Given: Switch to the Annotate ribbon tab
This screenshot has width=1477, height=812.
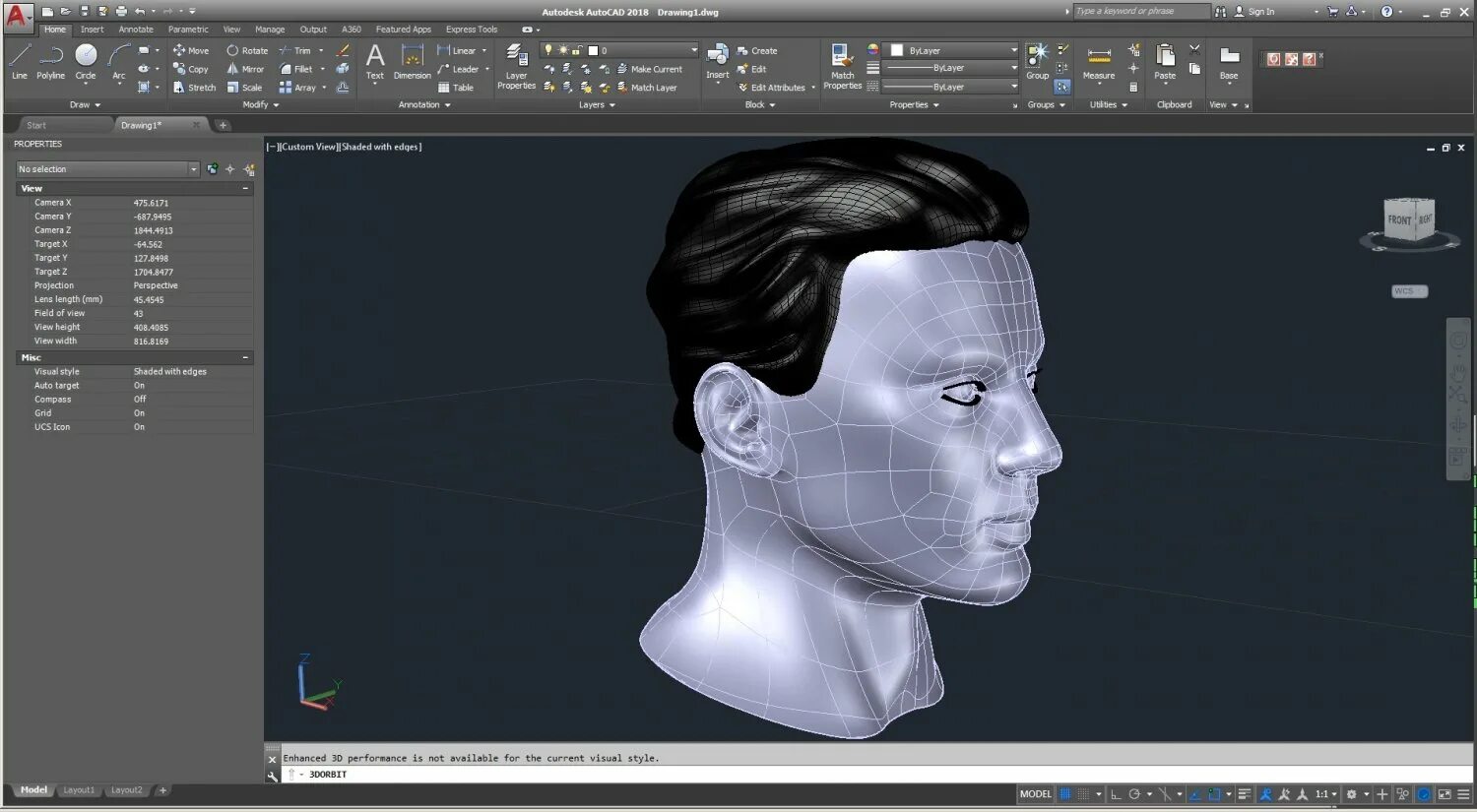Looking at the screenshot, I should click(136, 30).
